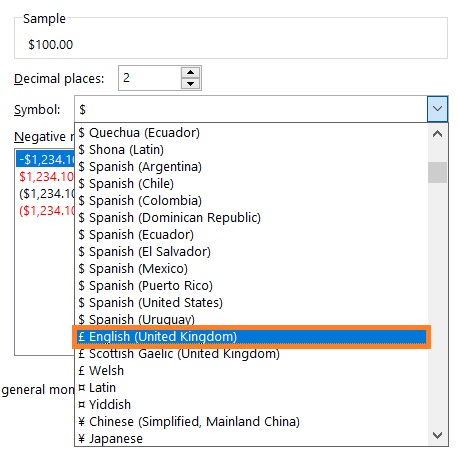Click the list scrollbar down arrow

pos(437,435)
